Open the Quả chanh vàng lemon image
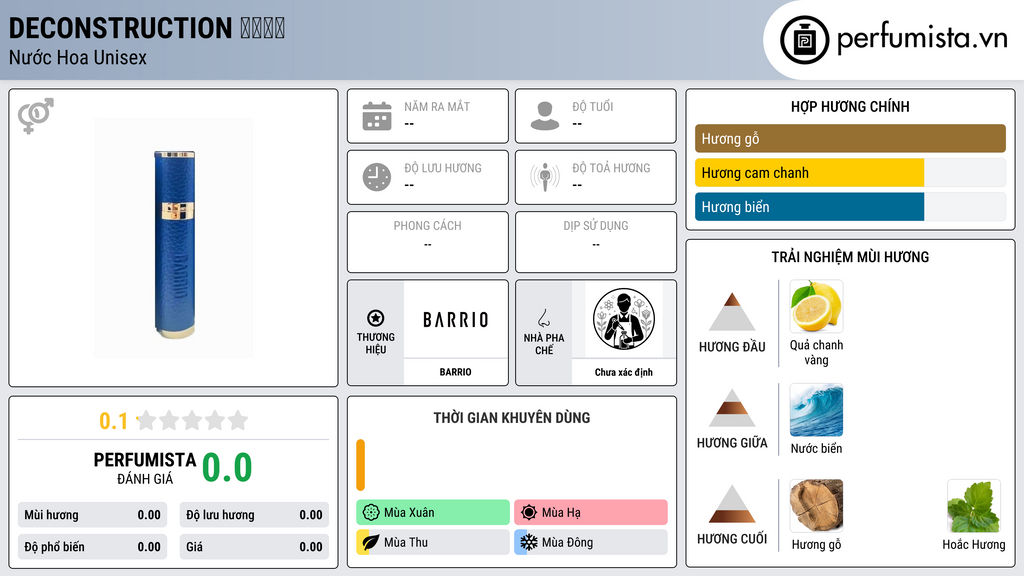 pyautogui.click(x=816, y=306)
